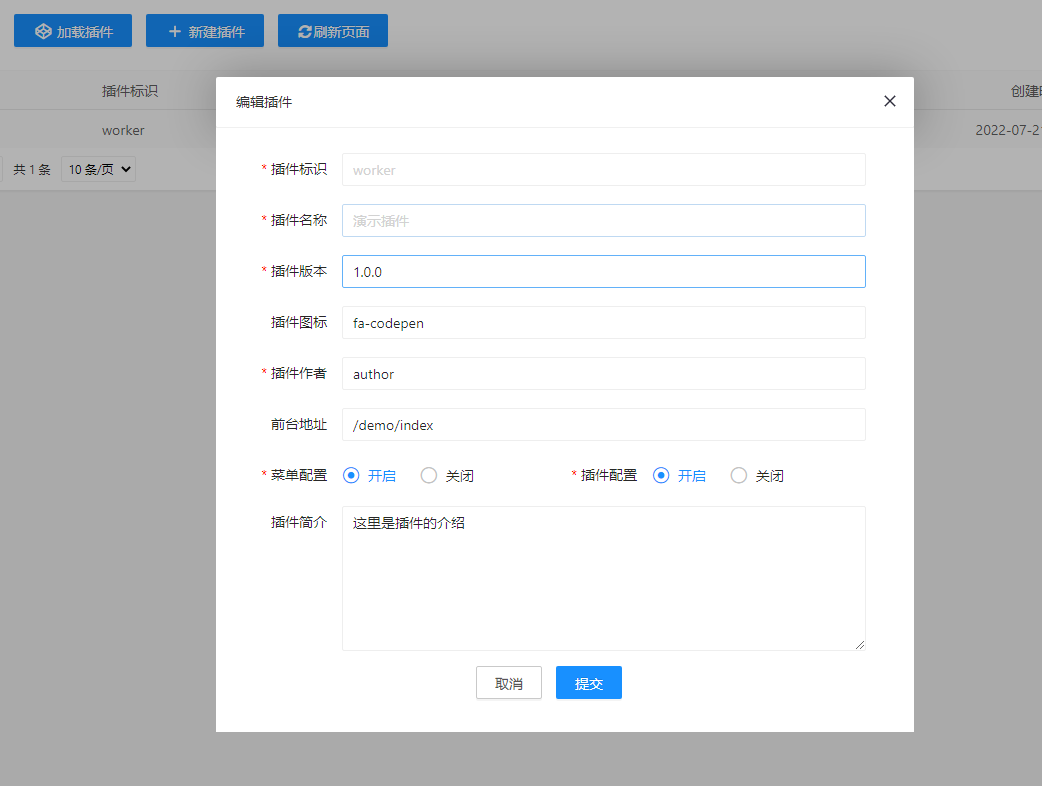Screen dimensions: 1042x786
Task: Select 关闭 radio for 插件配置
Action: point(739,476)
